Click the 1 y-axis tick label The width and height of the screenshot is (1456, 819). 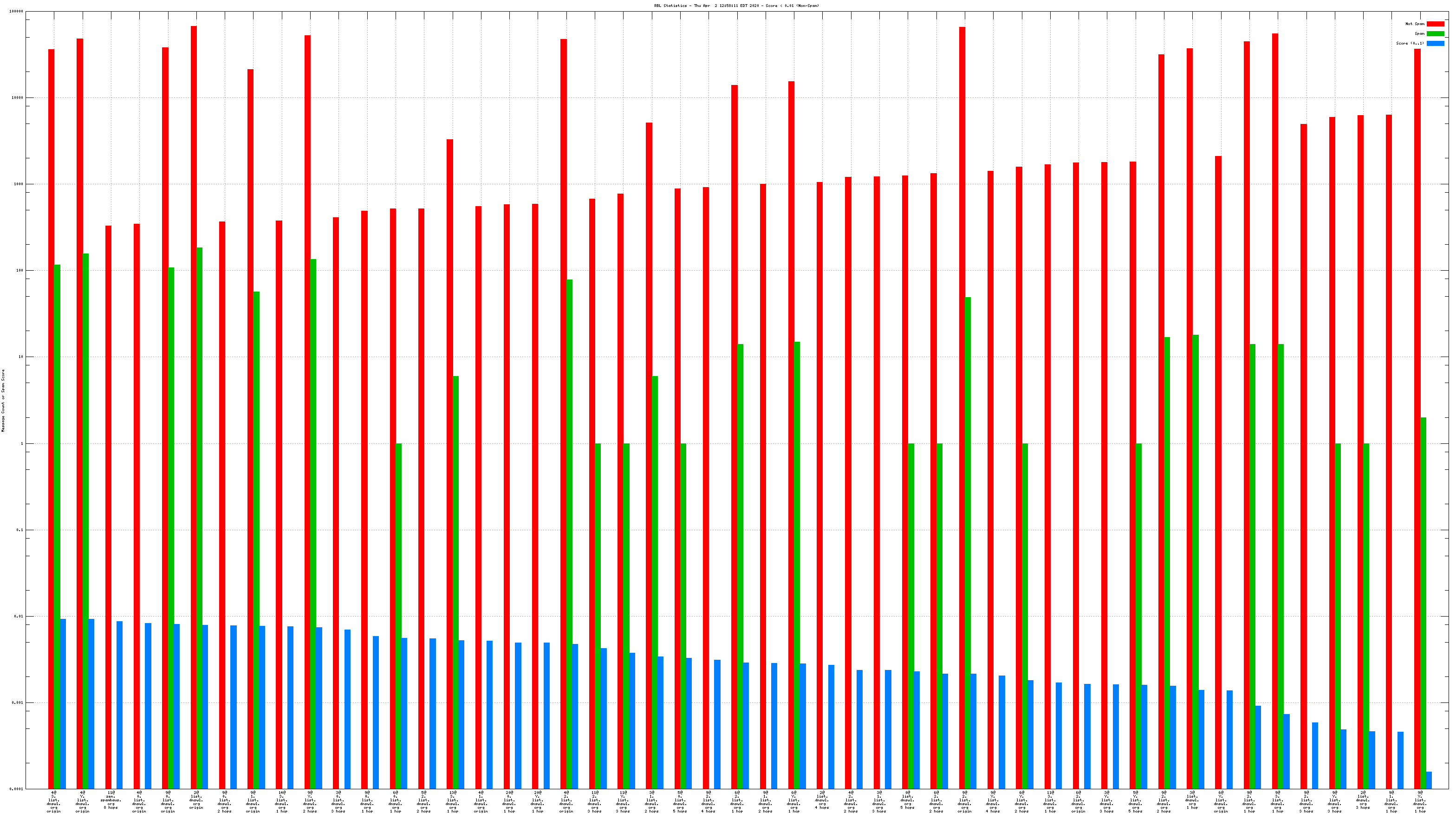22,444
